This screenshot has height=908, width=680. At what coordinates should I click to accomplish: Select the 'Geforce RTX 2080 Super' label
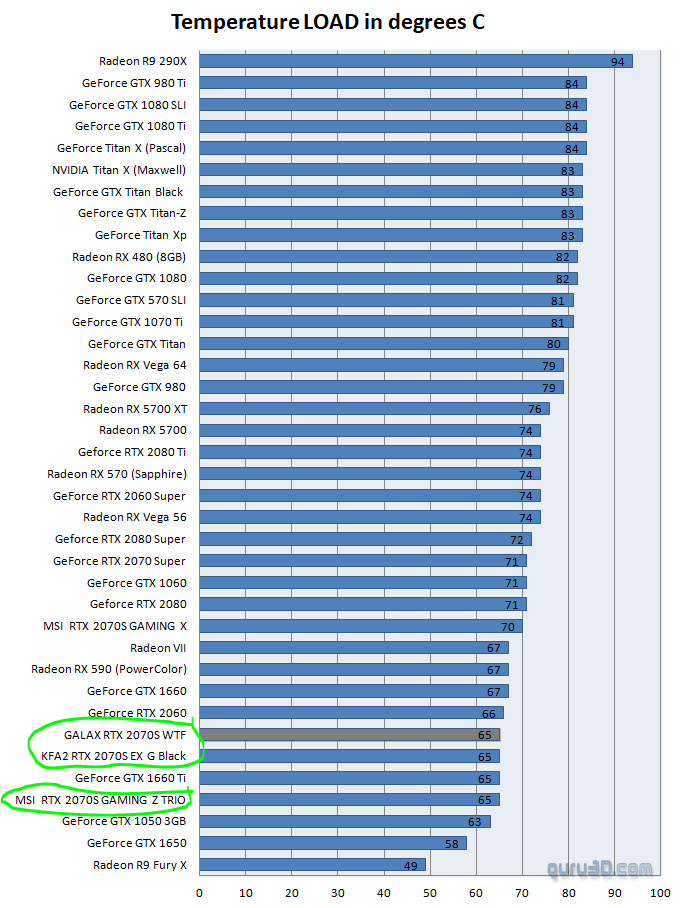click(120, 539)
